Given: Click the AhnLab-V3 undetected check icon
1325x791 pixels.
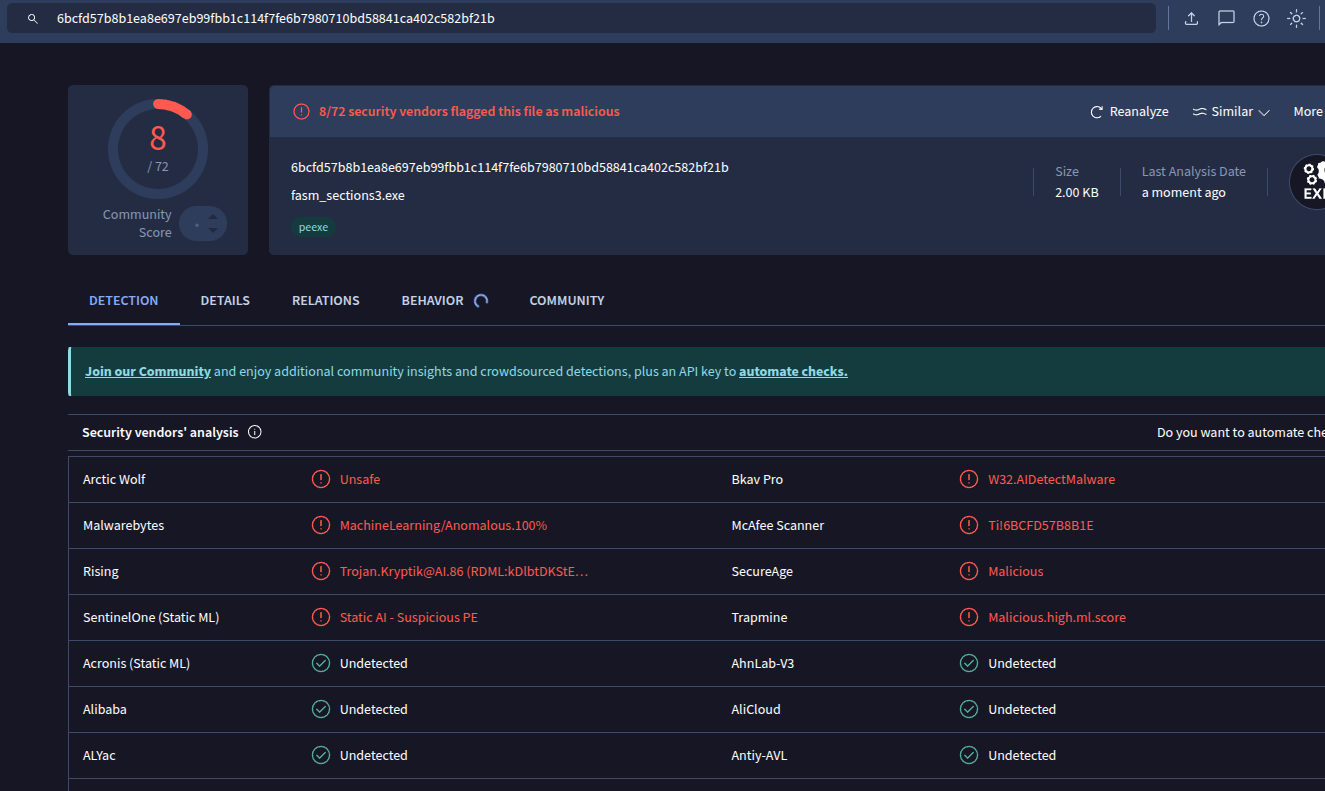Looking at the screenshot, I should coord(968,663).
